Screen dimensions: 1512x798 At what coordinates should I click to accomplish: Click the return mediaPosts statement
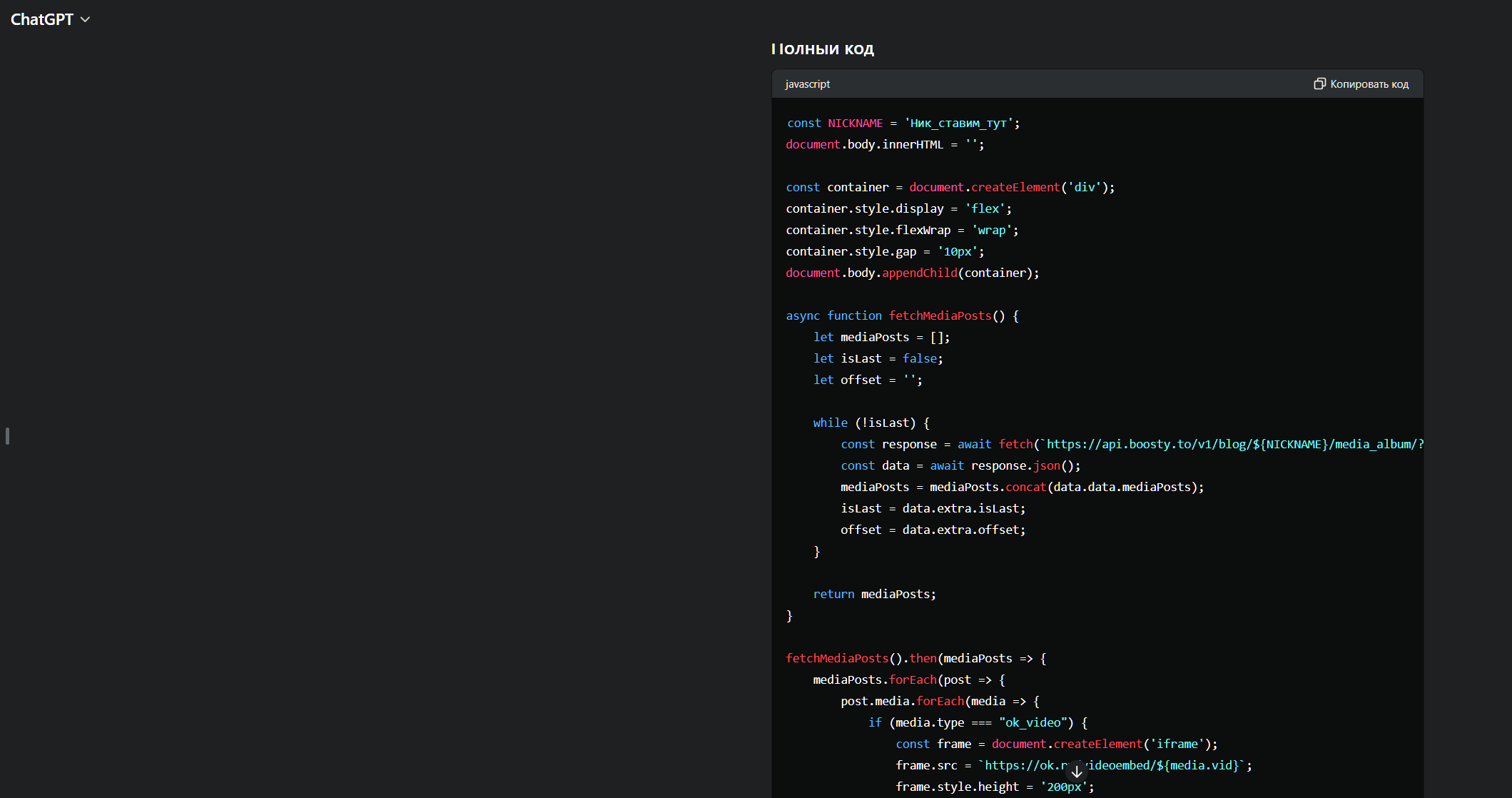874,594
